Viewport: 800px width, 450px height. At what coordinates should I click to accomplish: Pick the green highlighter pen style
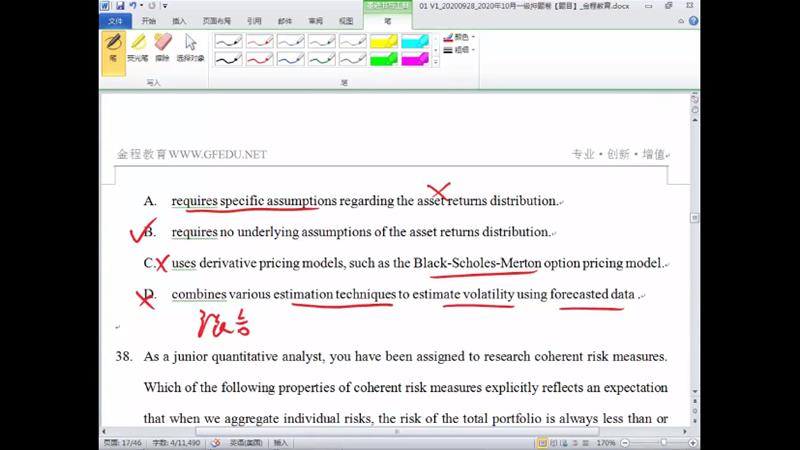(x=383, y=60)
